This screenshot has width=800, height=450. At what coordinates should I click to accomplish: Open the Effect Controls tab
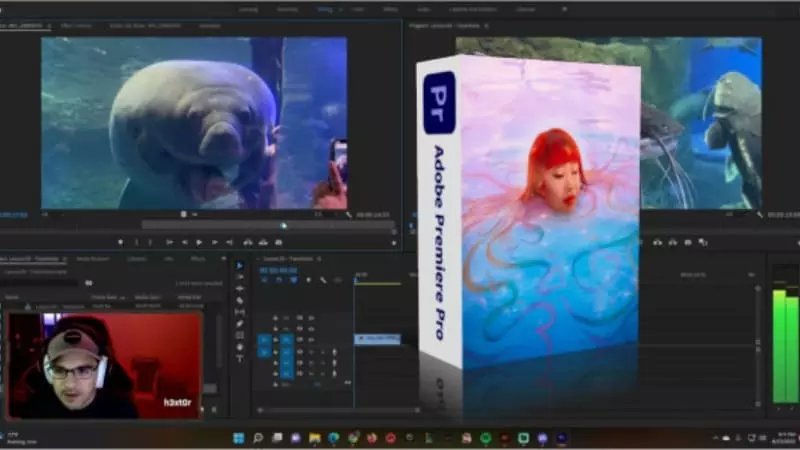76,26
